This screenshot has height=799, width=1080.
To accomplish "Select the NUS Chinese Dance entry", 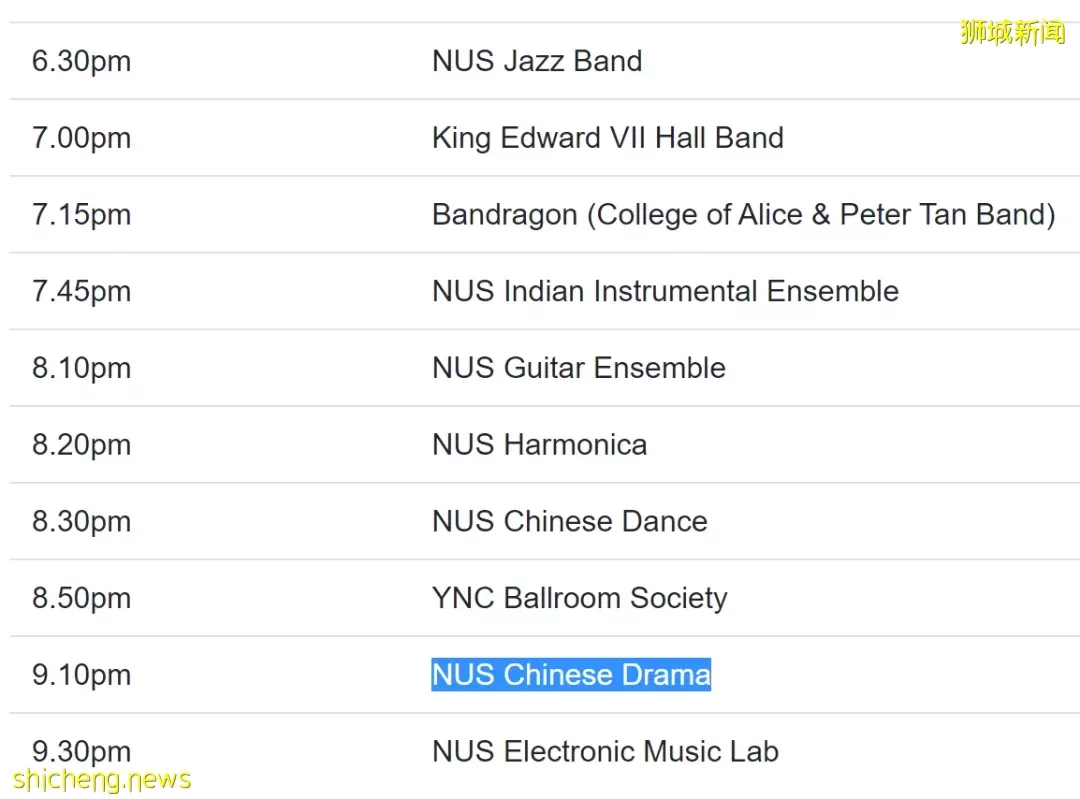I will coord(570,521).
